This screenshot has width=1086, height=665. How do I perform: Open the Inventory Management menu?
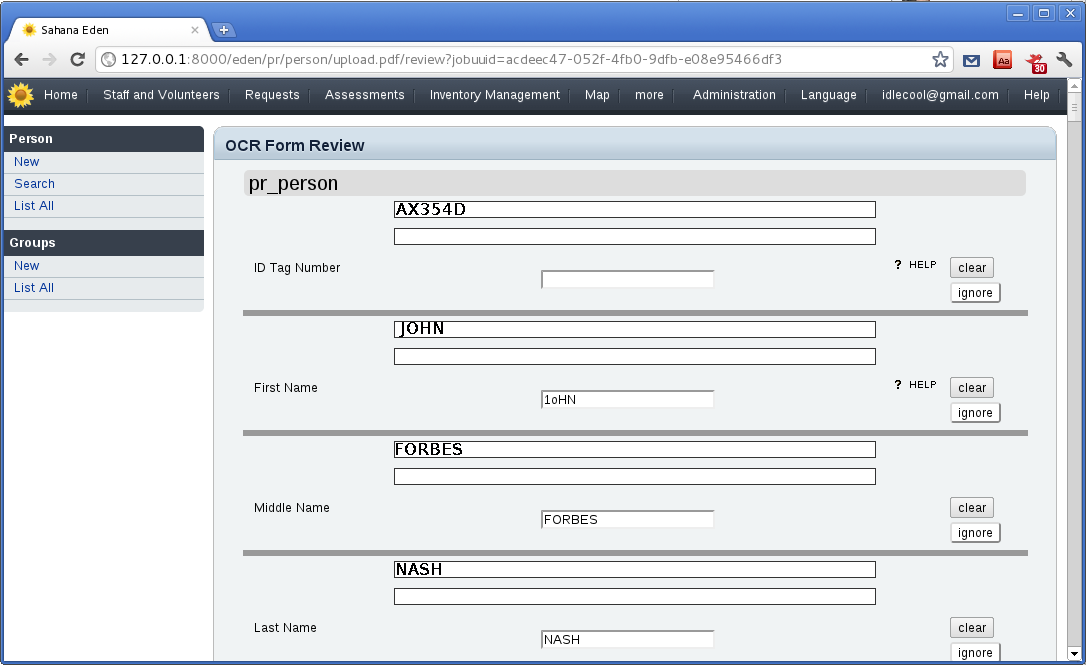(494, 95)
